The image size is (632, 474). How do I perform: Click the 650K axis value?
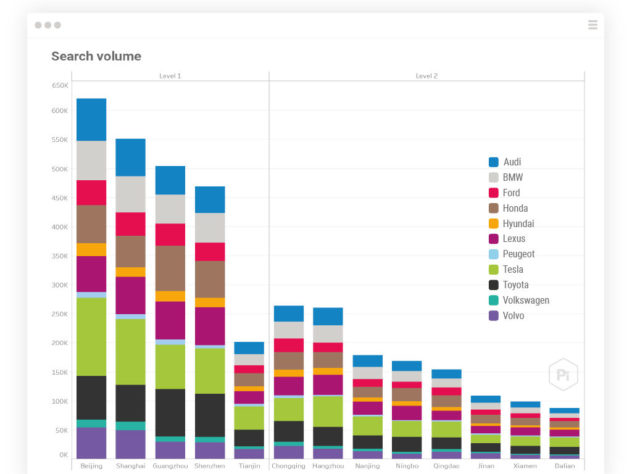point(60,85)
